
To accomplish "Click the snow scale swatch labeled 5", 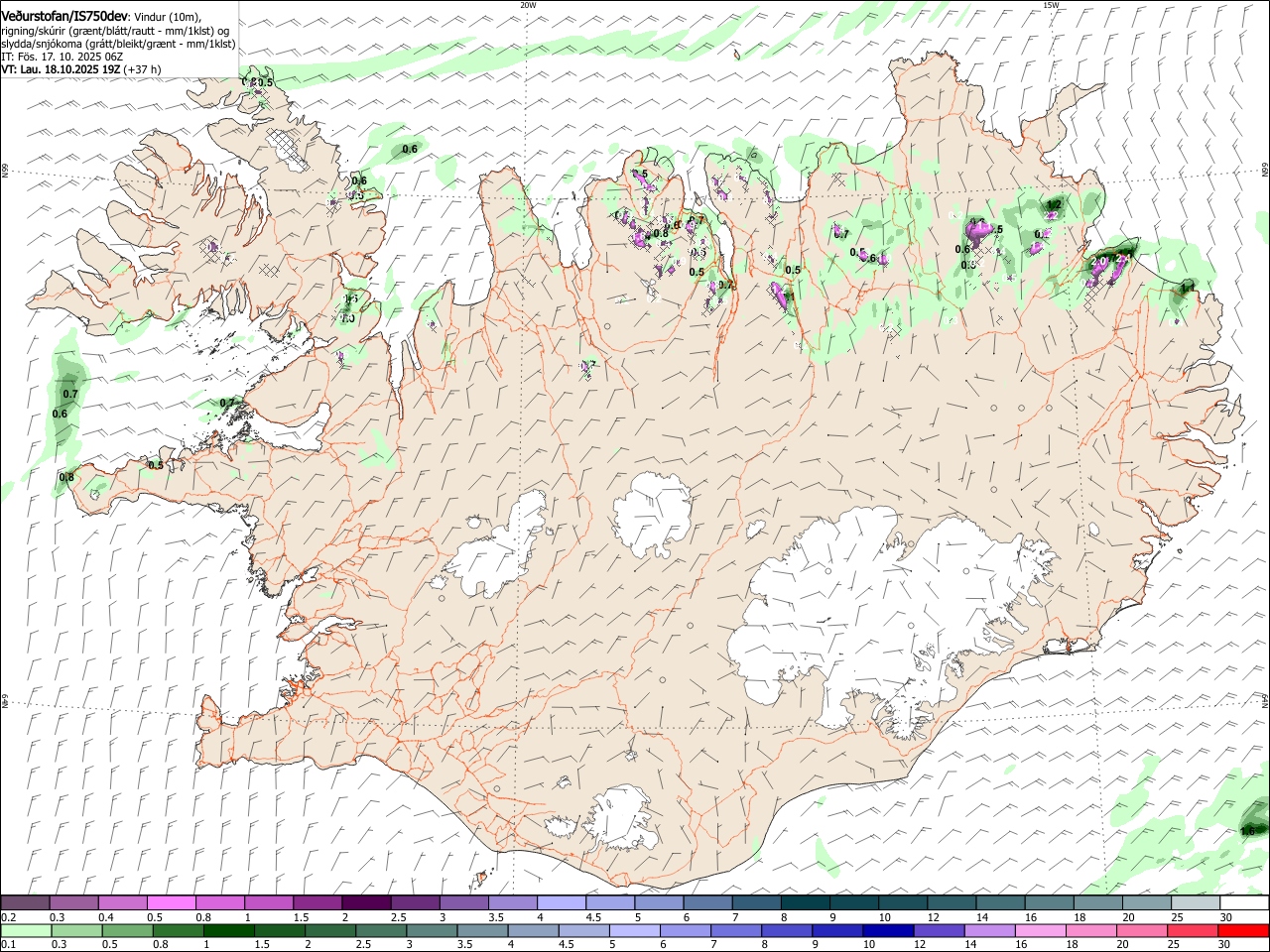I will tap(659, 903).
